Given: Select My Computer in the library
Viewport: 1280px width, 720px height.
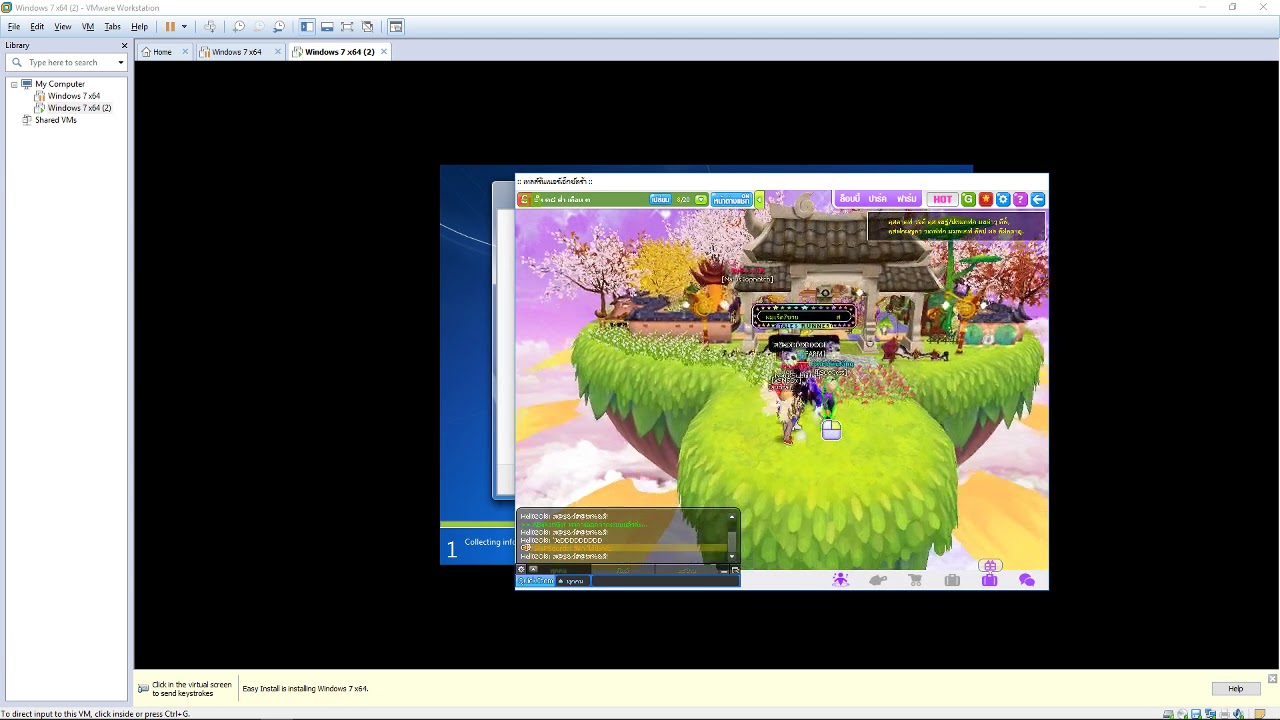Looking at the screenshot, I should 59,84.
